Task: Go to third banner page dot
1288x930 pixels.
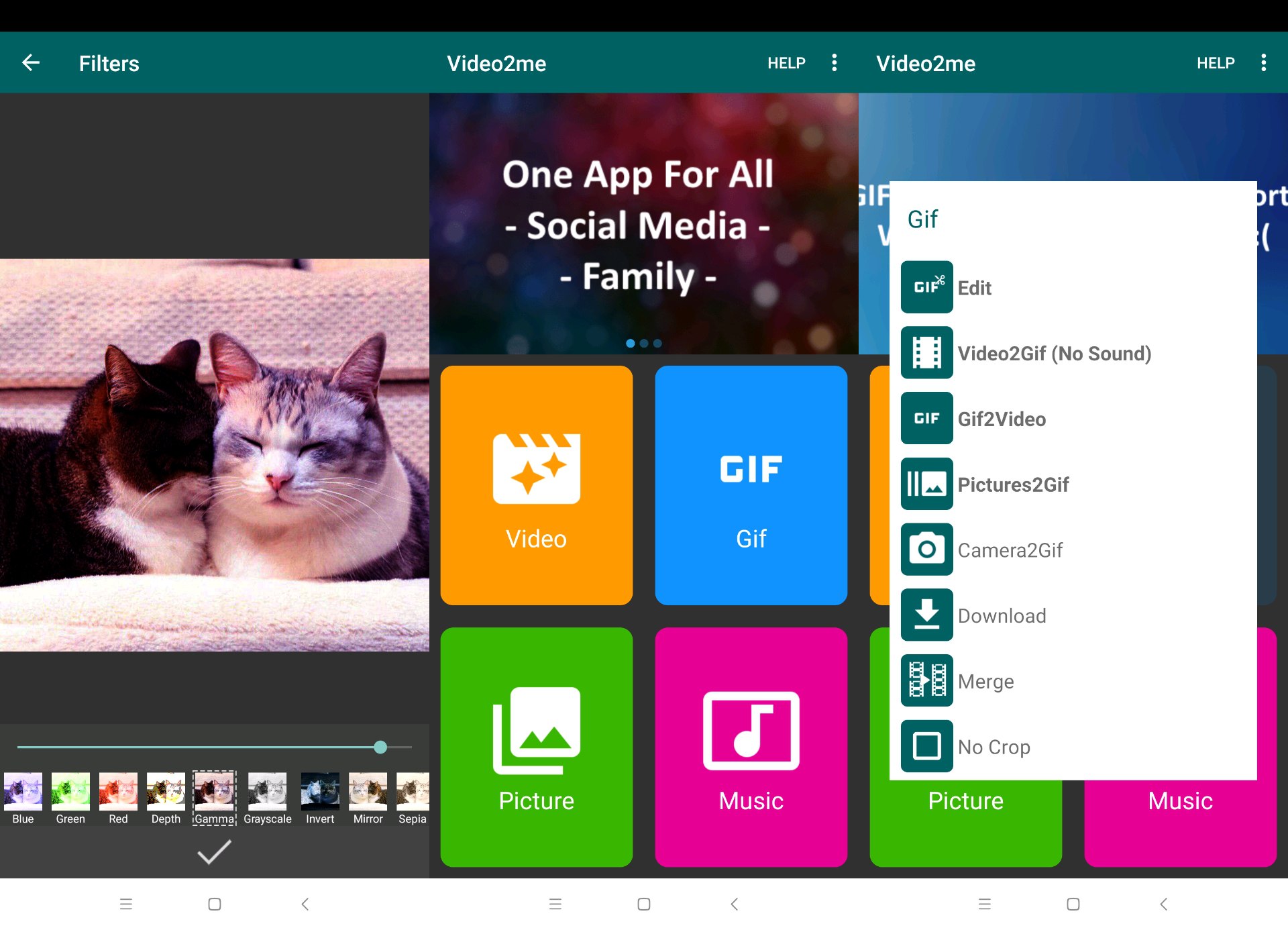Action: 657,343
